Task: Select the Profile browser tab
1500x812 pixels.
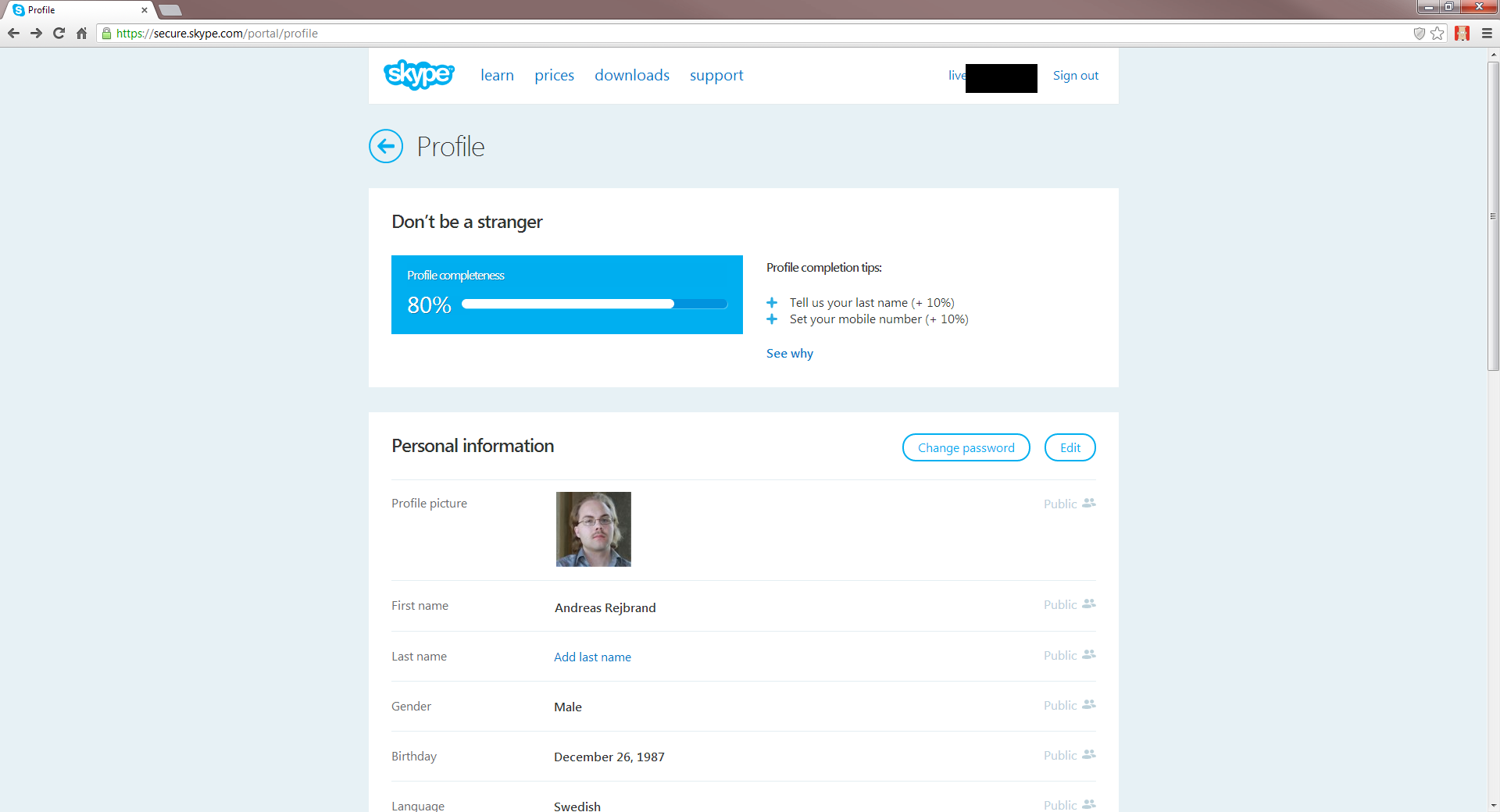Action: [74, 10]
